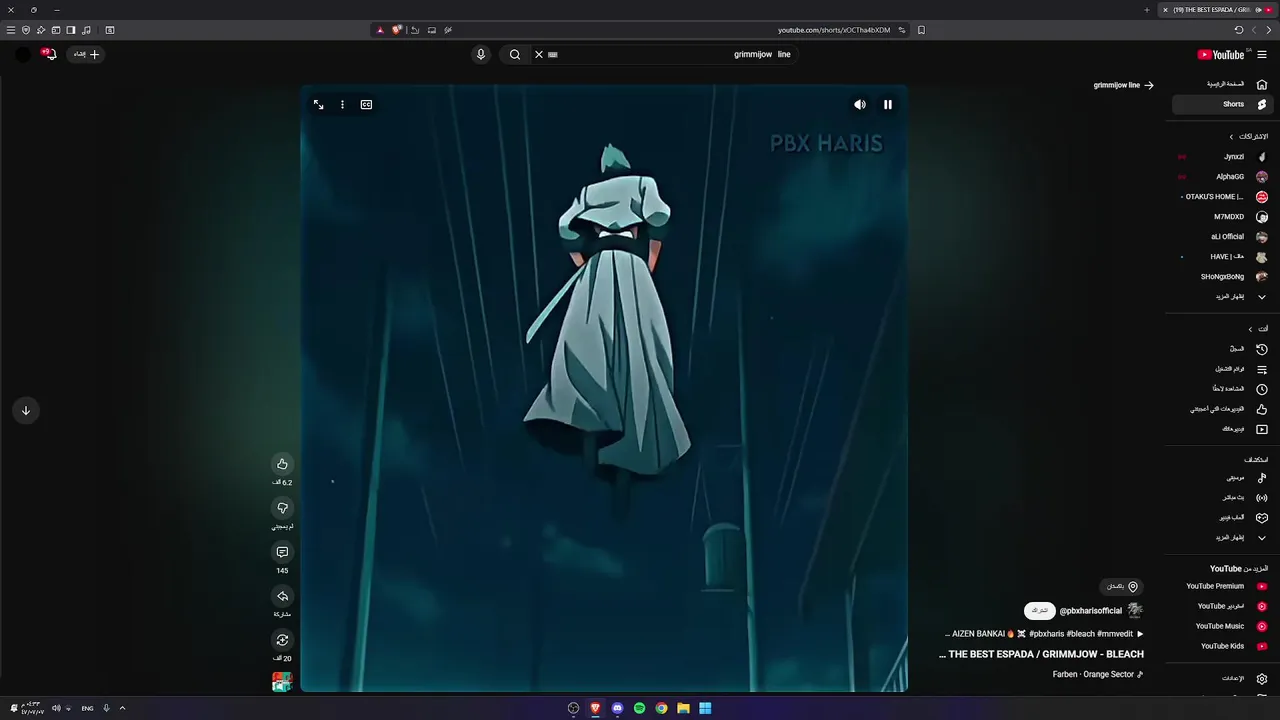Open the SHoNgxBoNg subscription channel
This screenshot has height=720, width=1280.
[x=1222, y=277]
